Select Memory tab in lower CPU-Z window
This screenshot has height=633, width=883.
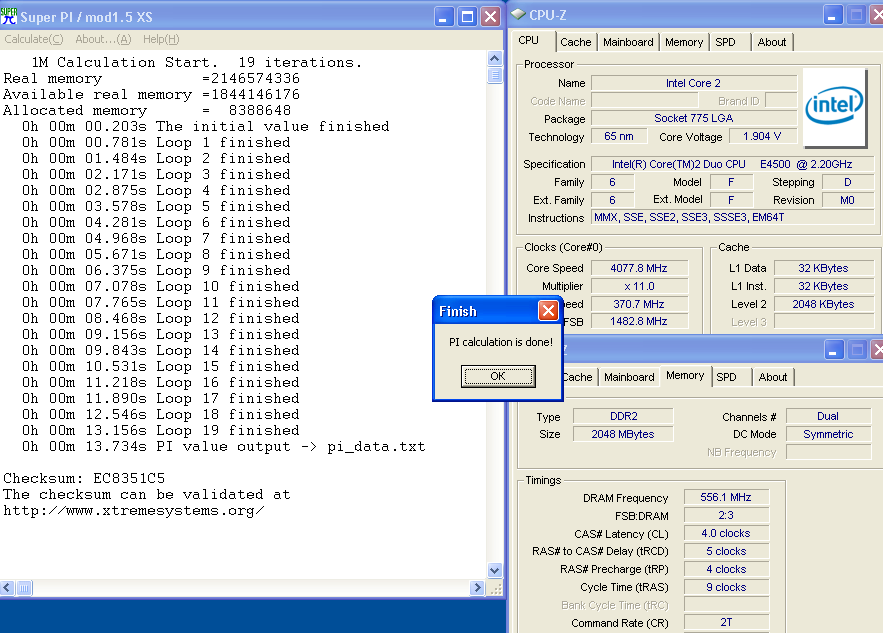(x=685, y=376)
